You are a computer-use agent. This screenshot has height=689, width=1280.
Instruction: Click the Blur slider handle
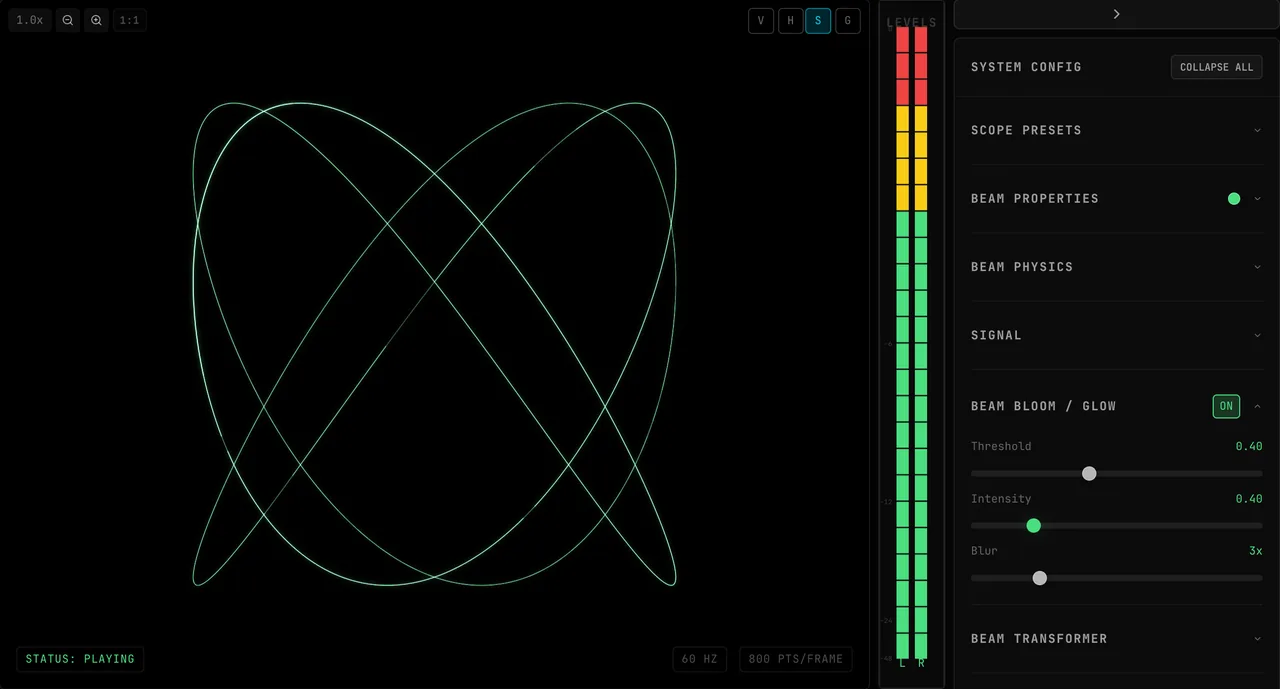click(x=1040, y=578)
